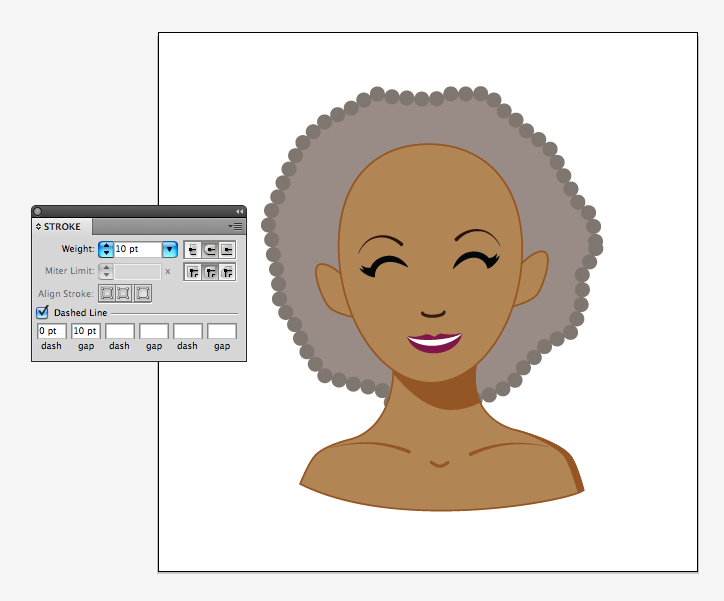
Task: Click the Dashed Line label text
Action: [80, 313]
